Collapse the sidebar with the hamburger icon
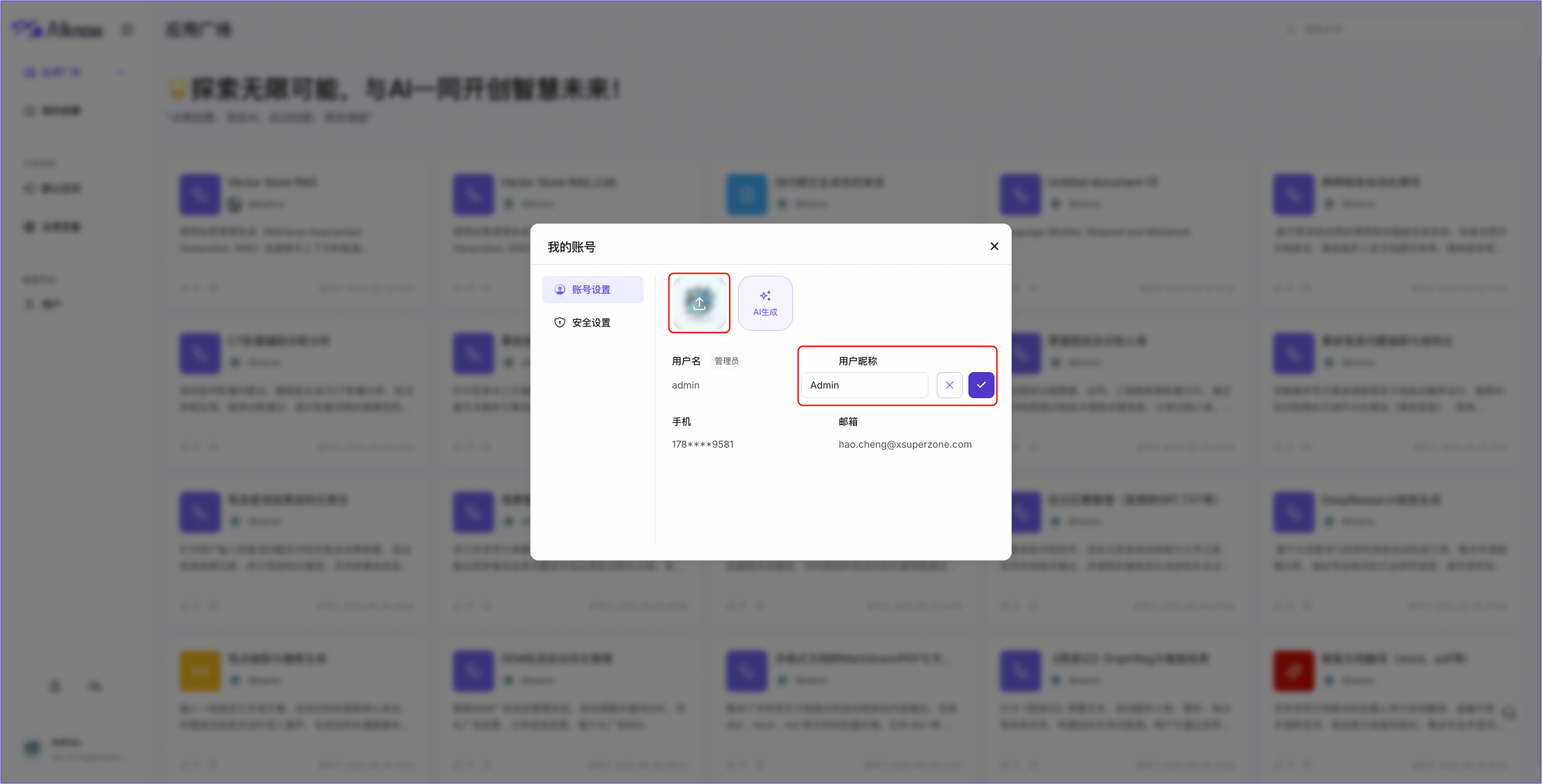 click(127, 30)
